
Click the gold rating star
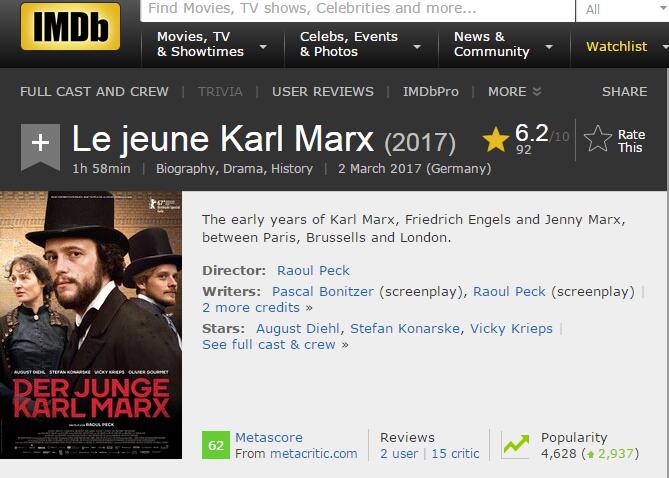(496, 140)
